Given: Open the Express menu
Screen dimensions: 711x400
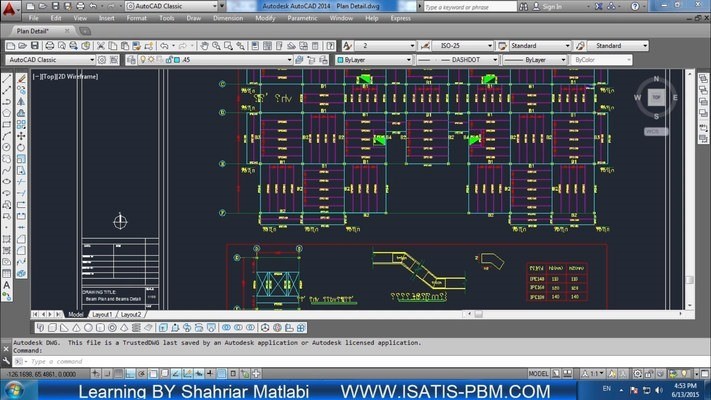Looking at the screenshot, I should (400, 18).
